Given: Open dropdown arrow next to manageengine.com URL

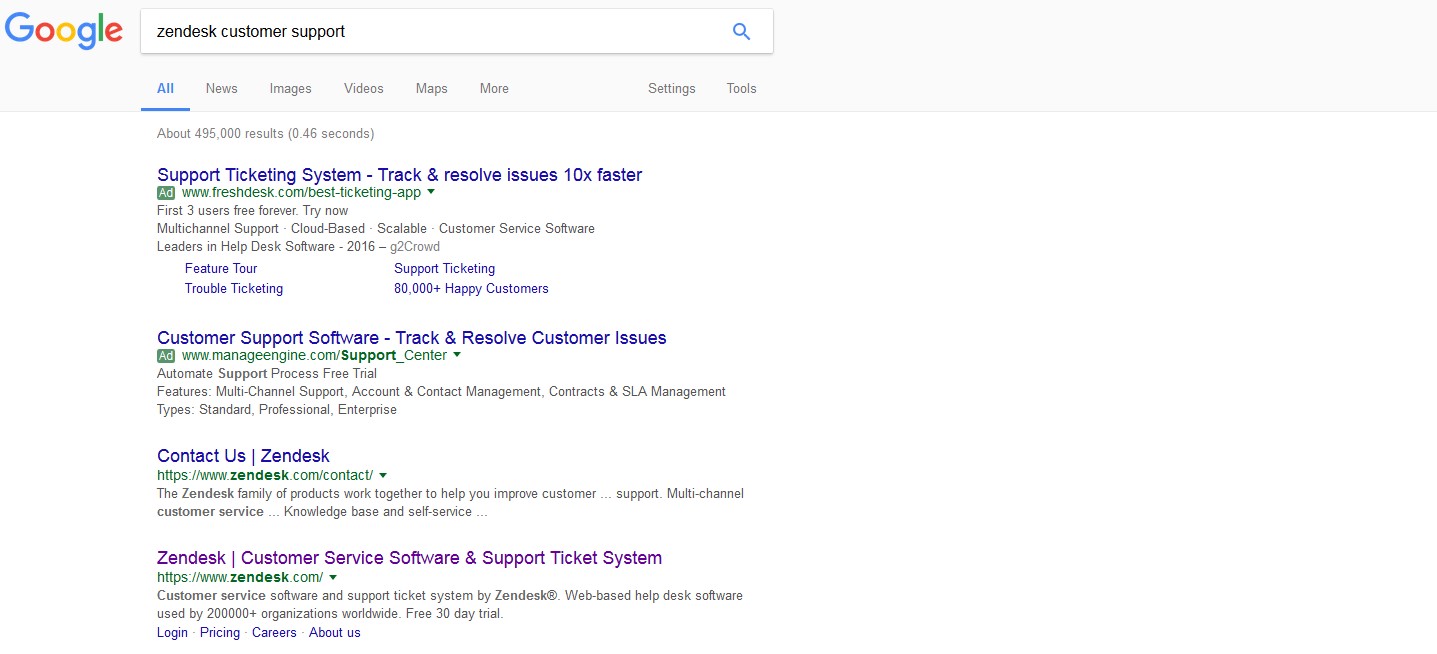Looking at the screenshot, I should 457,355.
